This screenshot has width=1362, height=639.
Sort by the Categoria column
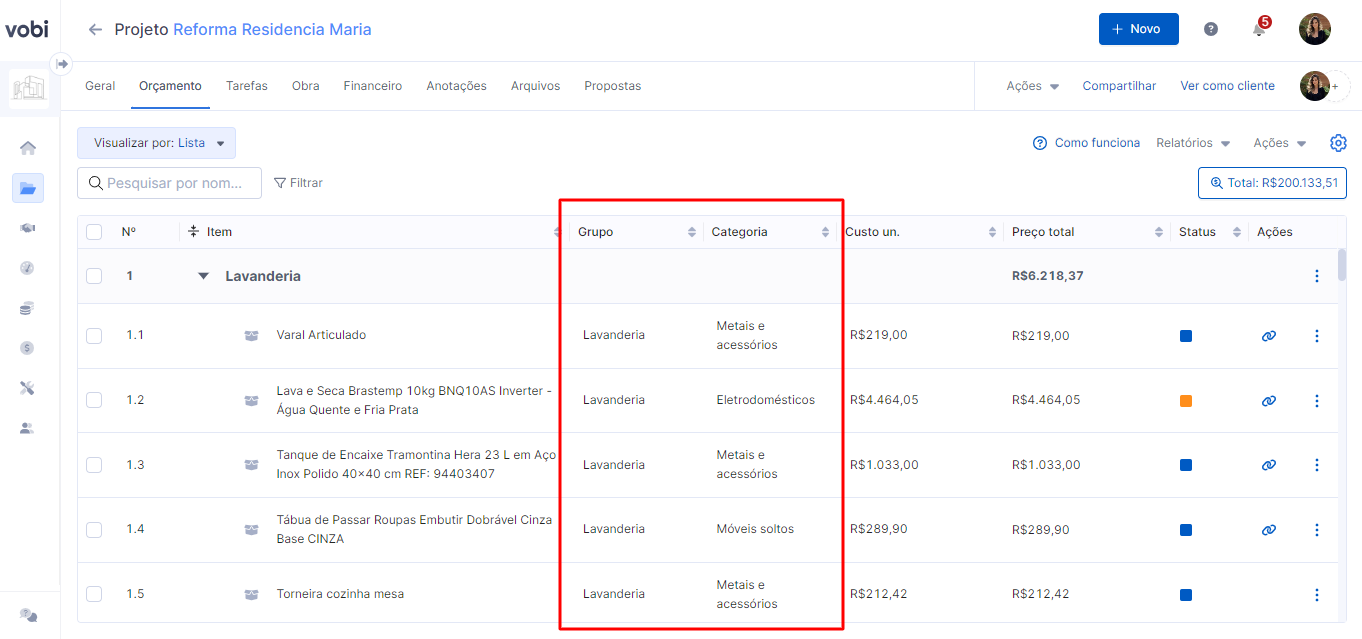[x=825, y=232]
